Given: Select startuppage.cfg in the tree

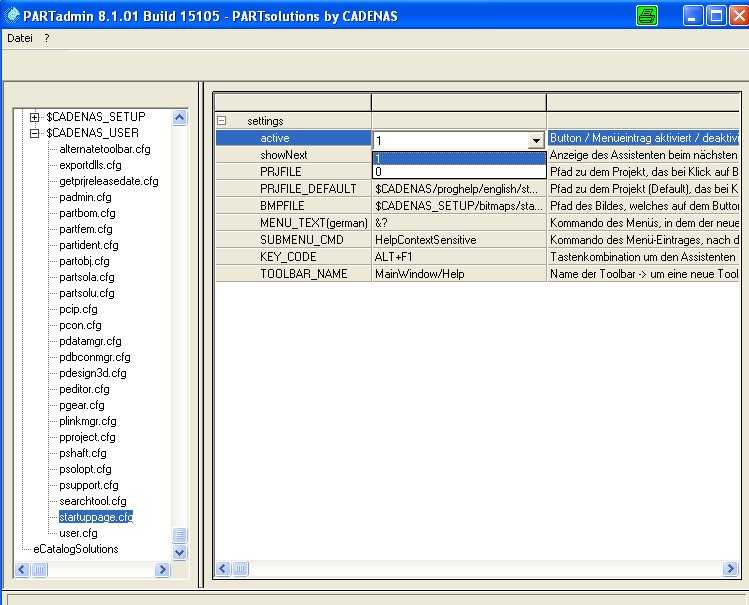Looking at the screenshot, I should click(x=96, y=517).
